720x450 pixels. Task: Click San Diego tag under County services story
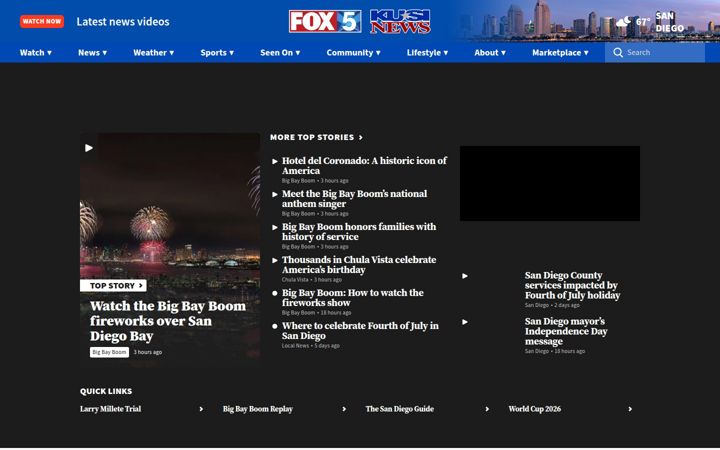coord(537,305)
